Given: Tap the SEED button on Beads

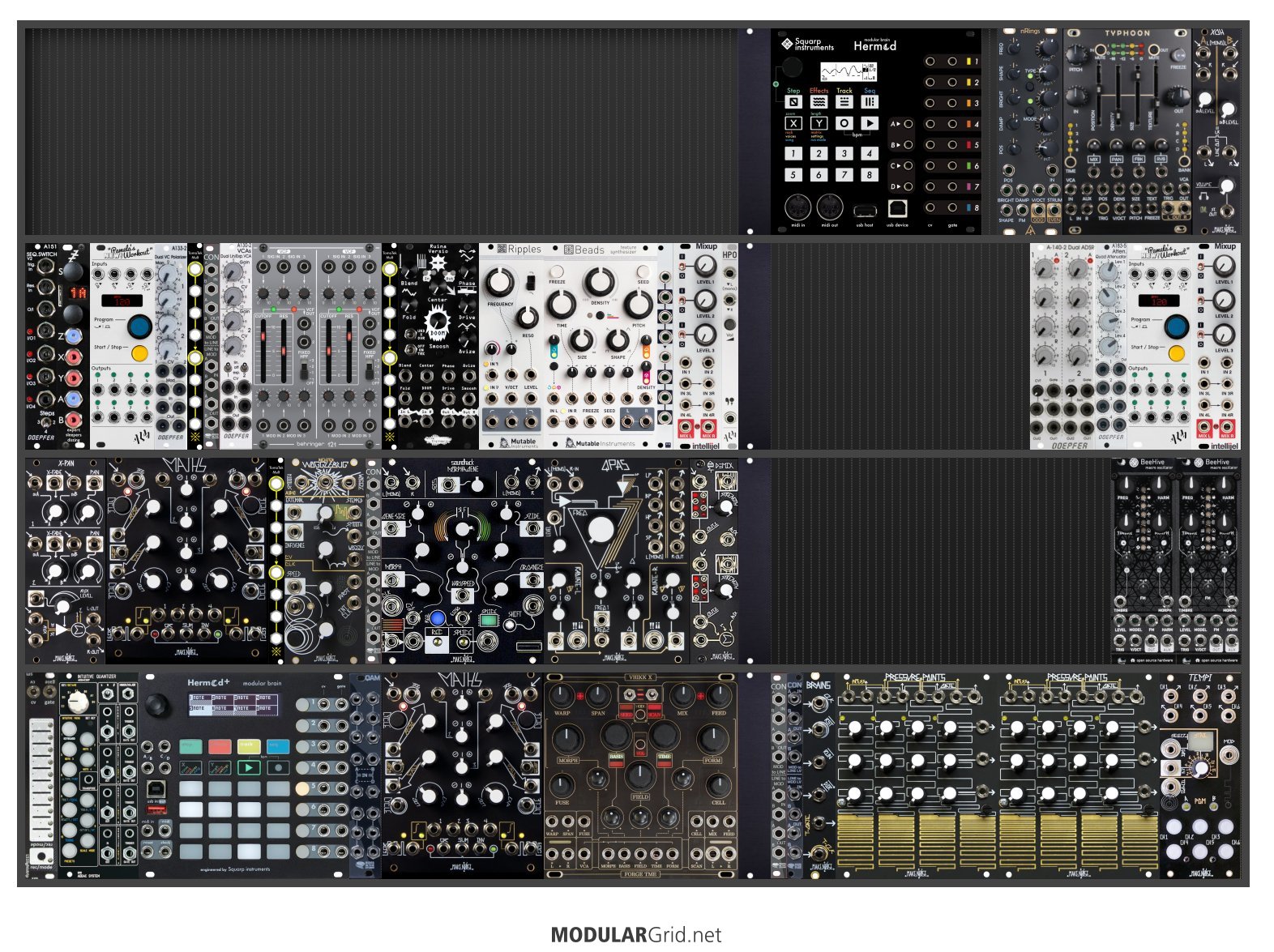Looking at the screenshot, I should (x=643, y=271).
